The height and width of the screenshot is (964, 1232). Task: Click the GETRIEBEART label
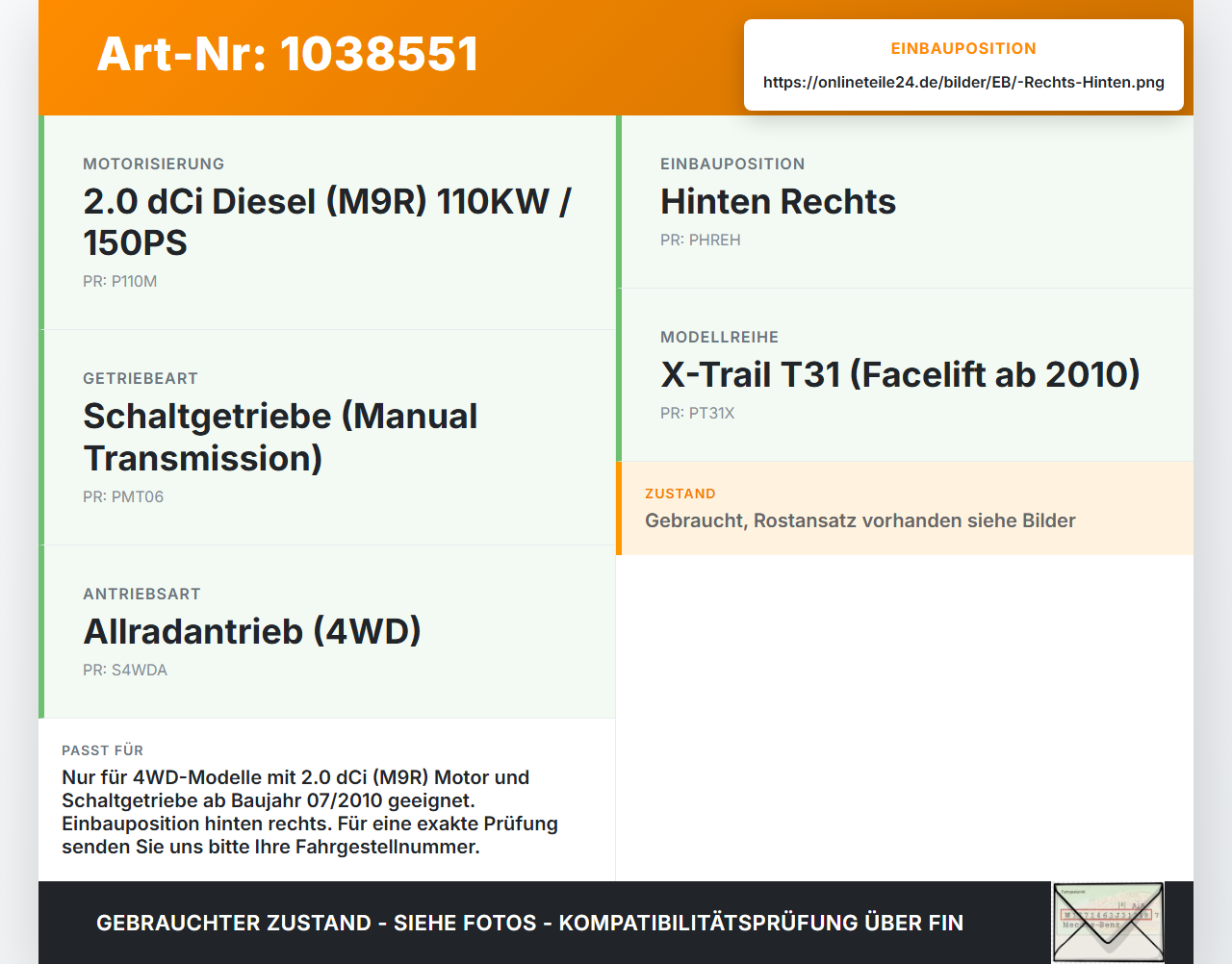pos(141,379)
